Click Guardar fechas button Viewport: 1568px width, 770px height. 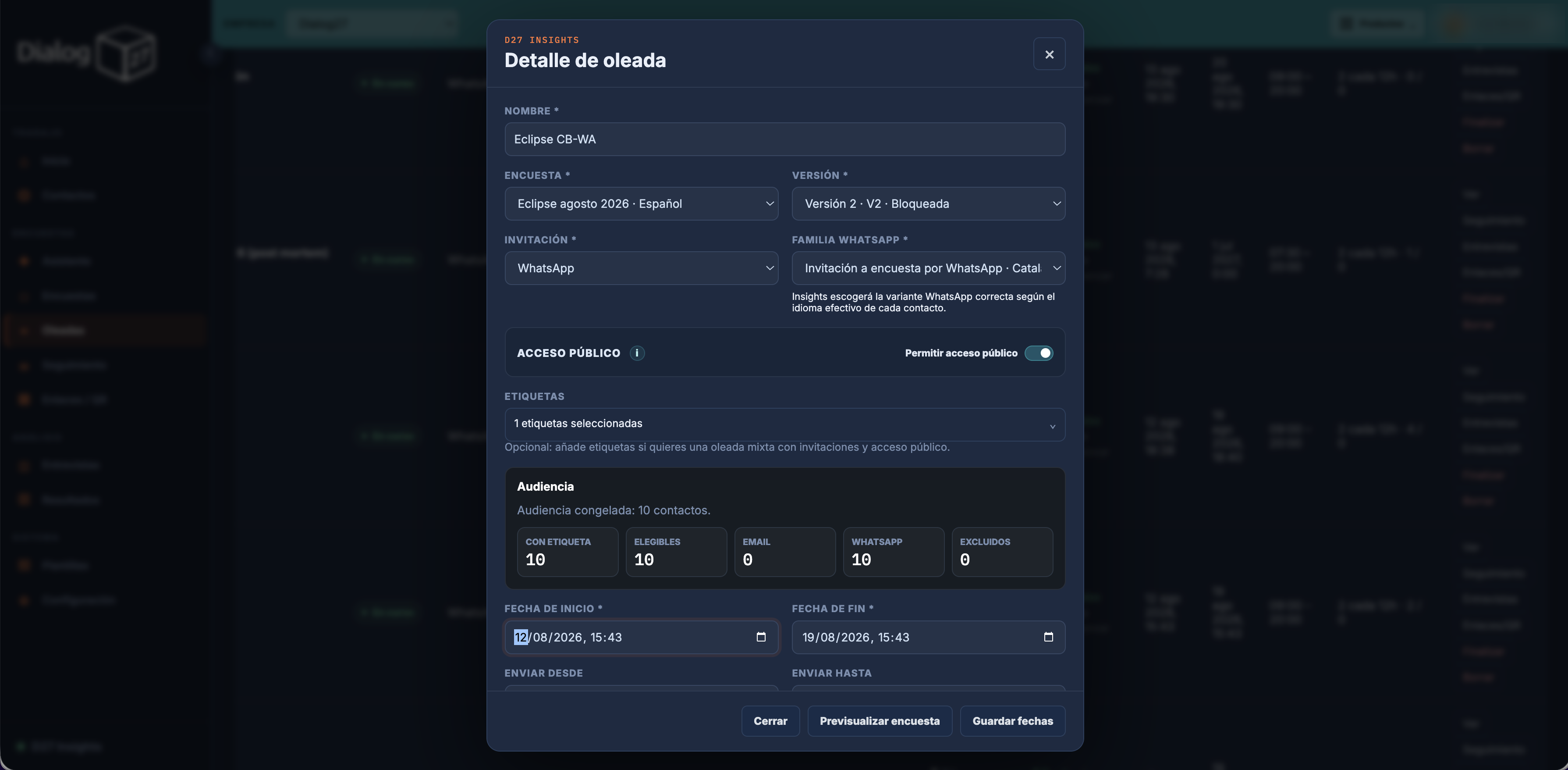click(1012, 720)
